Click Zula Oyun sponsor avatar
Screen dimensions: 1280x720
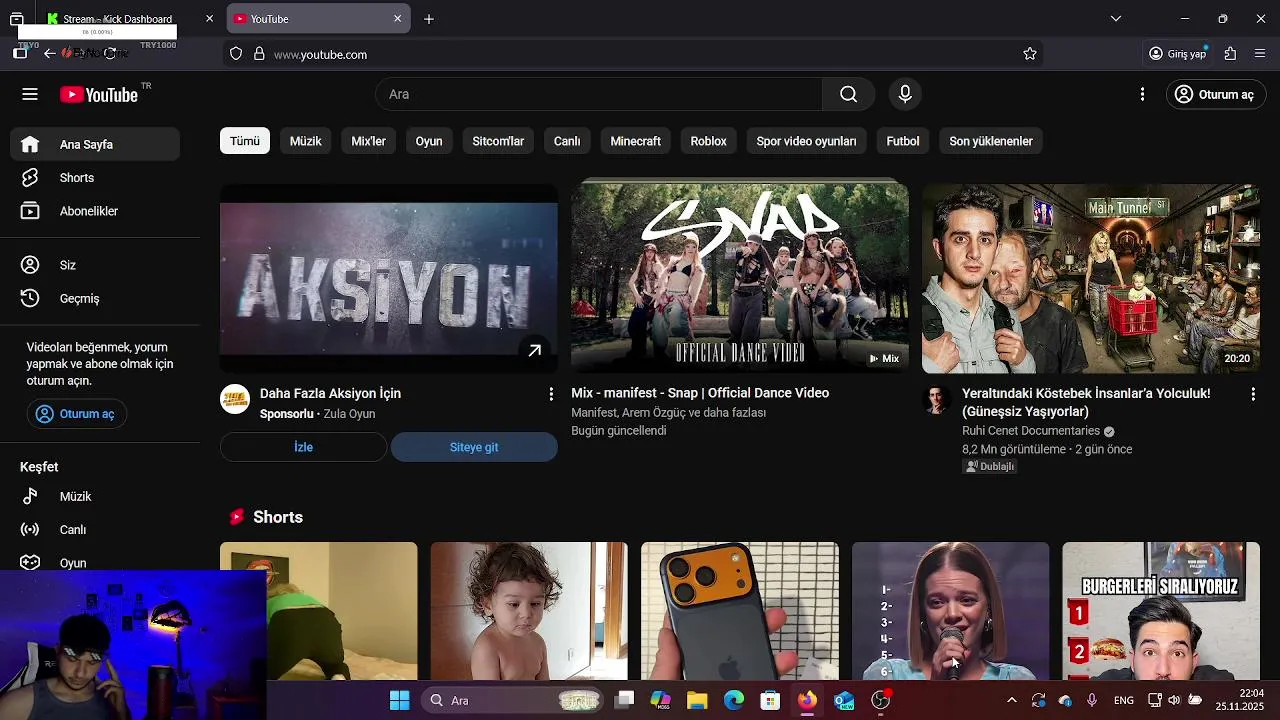pyautogui.click(x=235, y=399)
